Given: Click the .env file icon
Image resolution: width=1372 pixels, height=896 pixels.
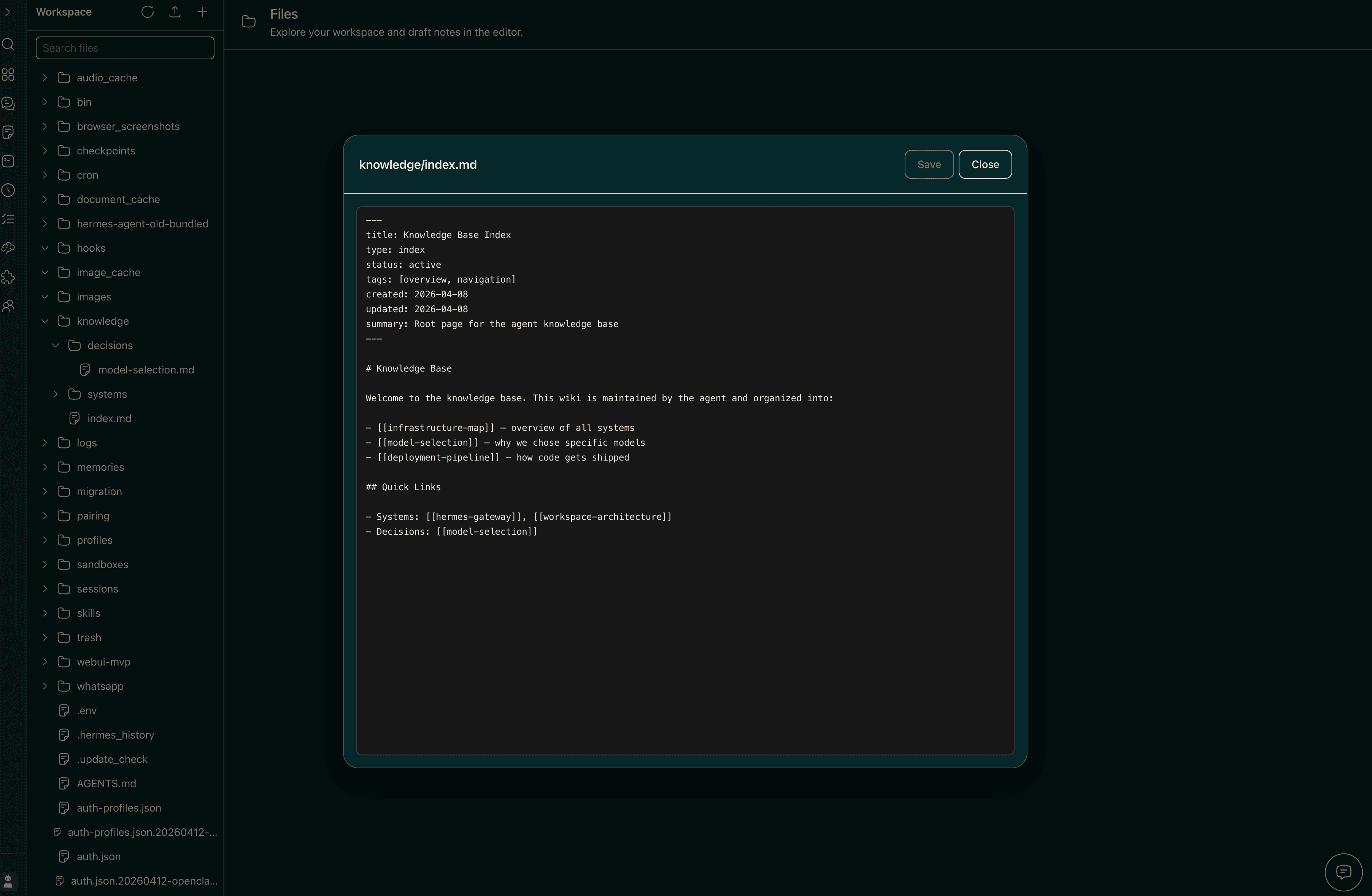Looking at the screenshot, I should tap(64, 710).
